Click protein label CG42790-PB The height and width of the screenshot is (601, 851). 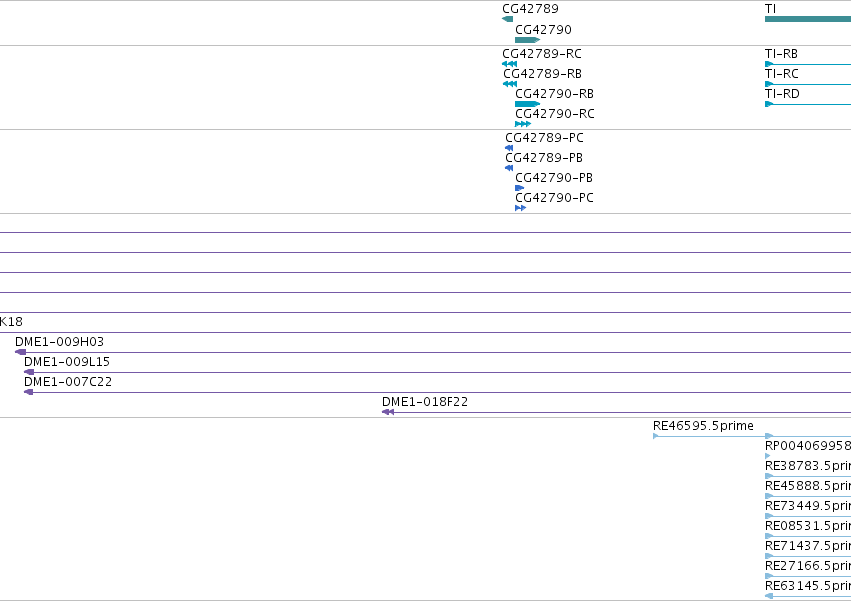pos(554,178)
